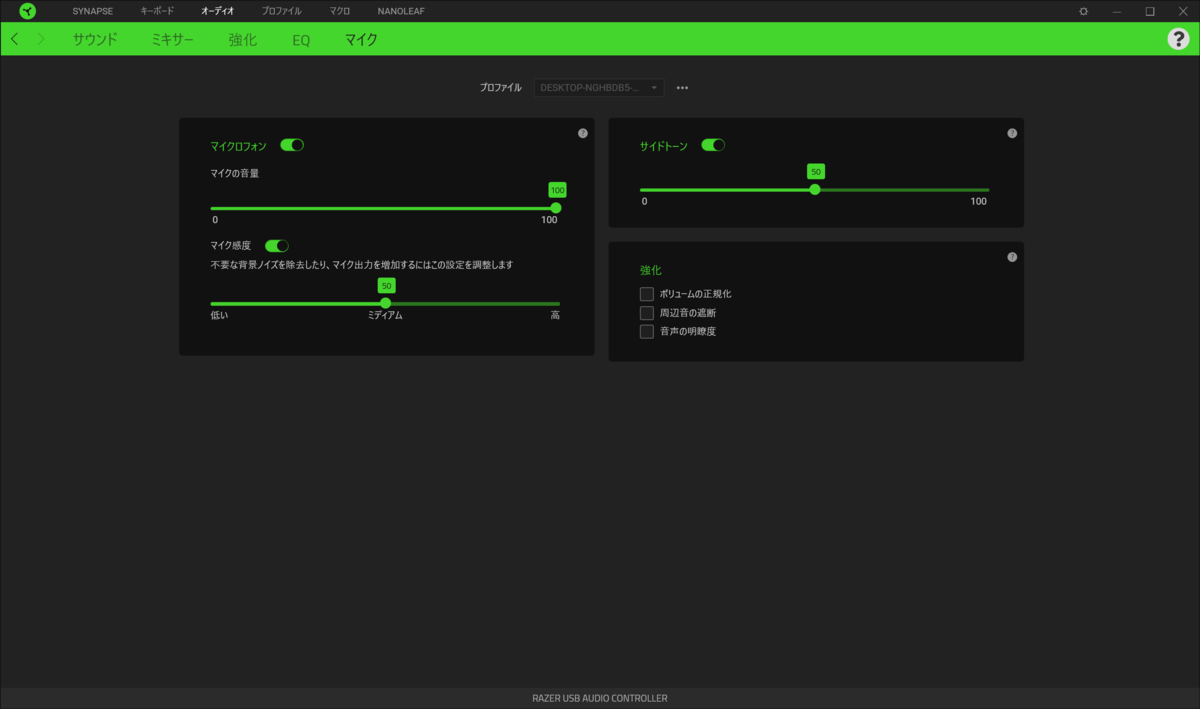Screen dimensions: 1200x709
Task: Click the 高 sensitivity label
Action: (x=555, y=315)
